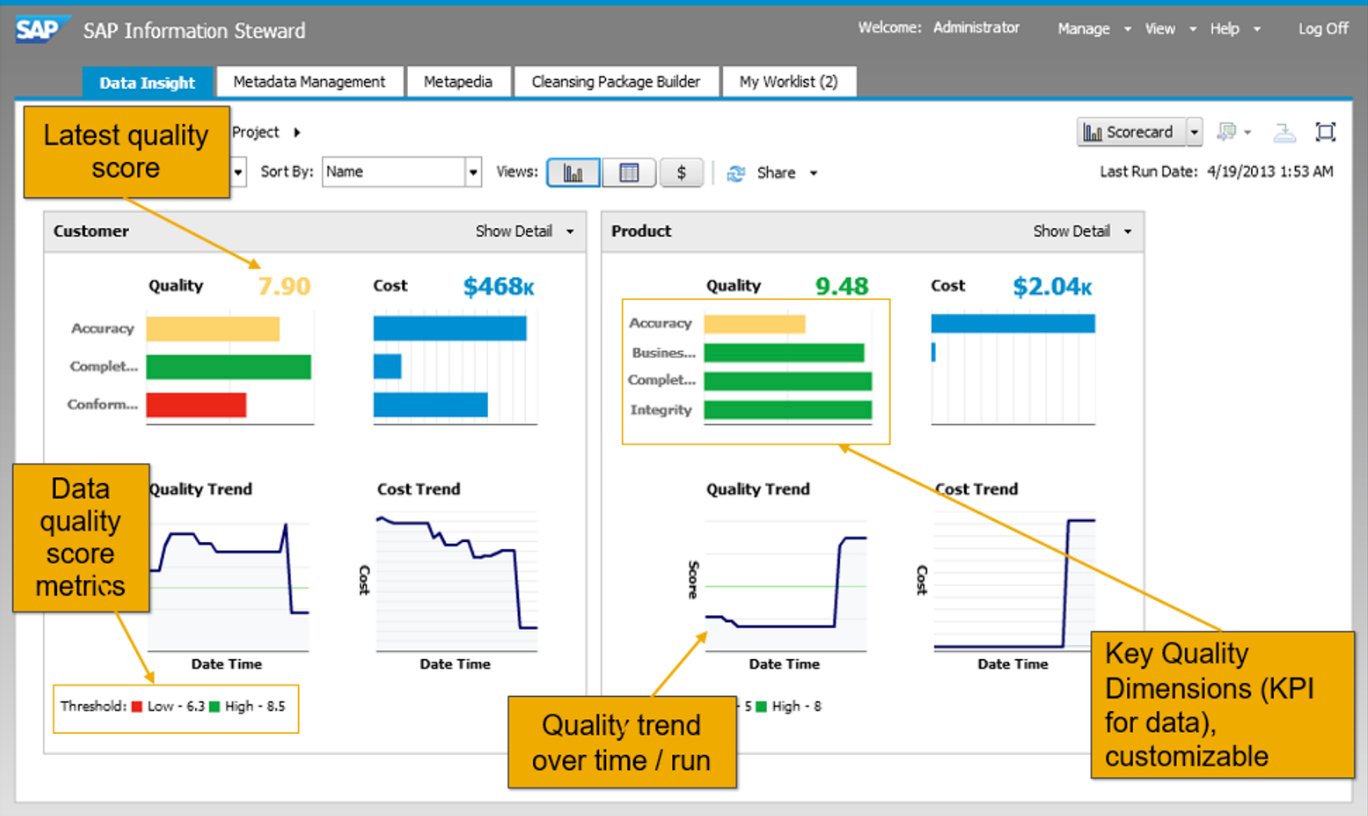Click Product cost value $2.04K
1368x816 pixels.
click(x=1052, y=286)
